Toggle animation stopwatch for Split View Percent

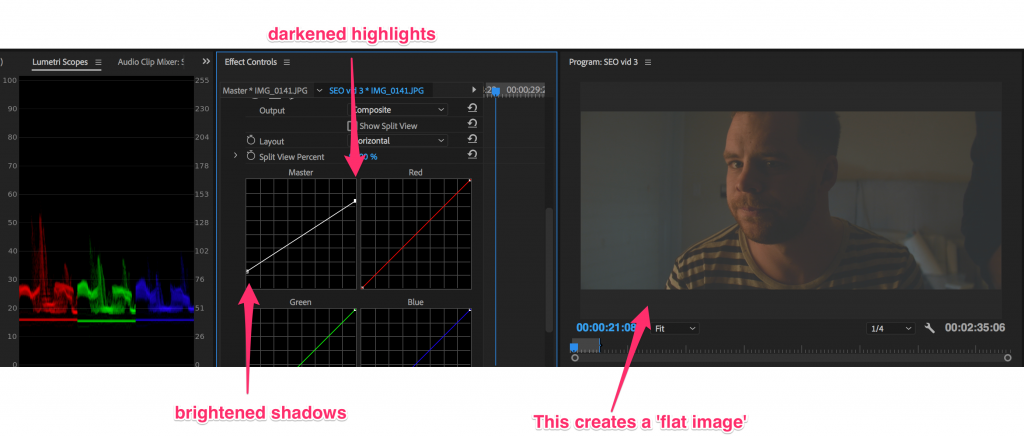pos(251,156)
